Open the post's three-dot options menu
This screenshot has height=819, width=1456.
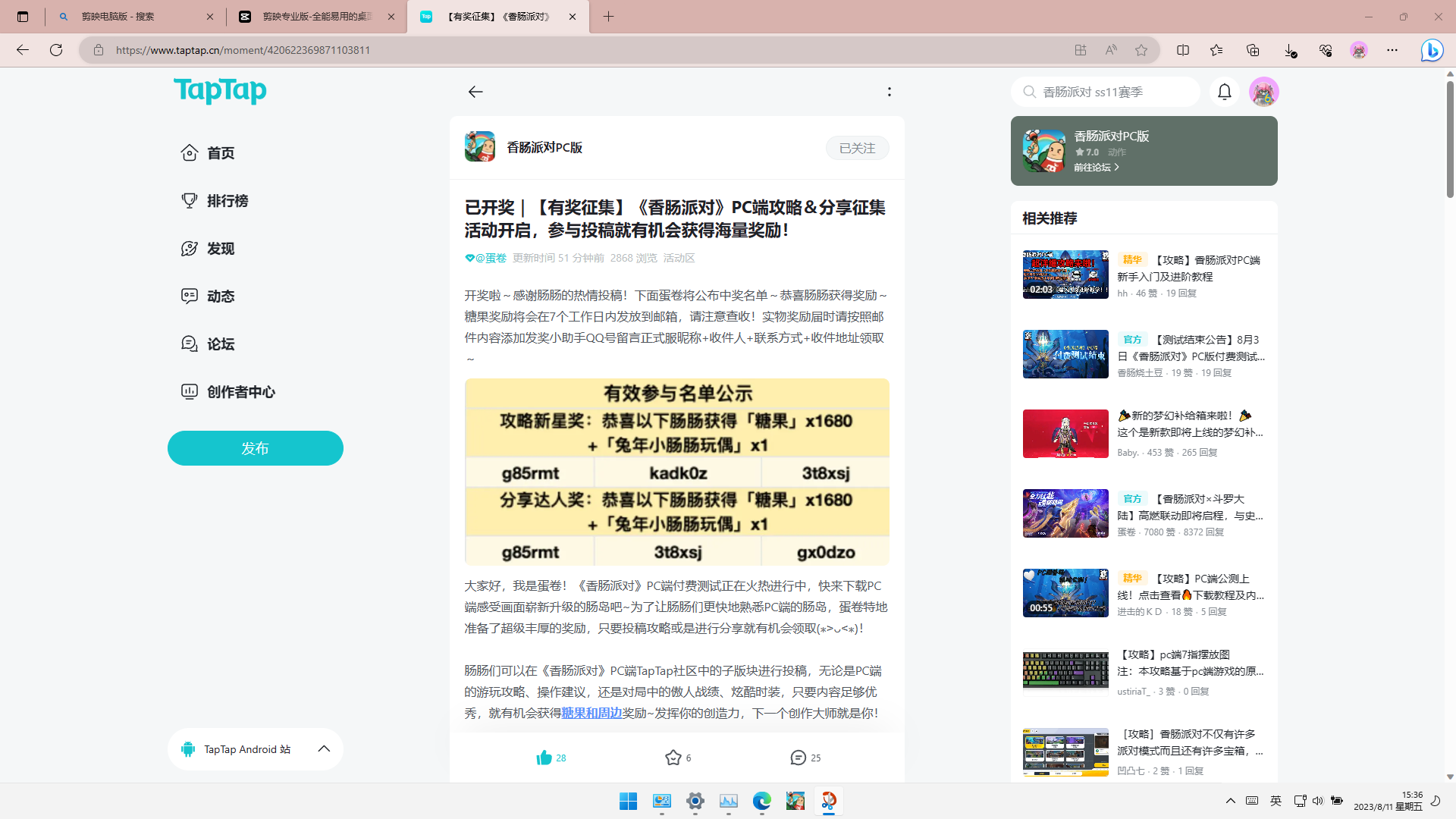click(x=890, y=92)
